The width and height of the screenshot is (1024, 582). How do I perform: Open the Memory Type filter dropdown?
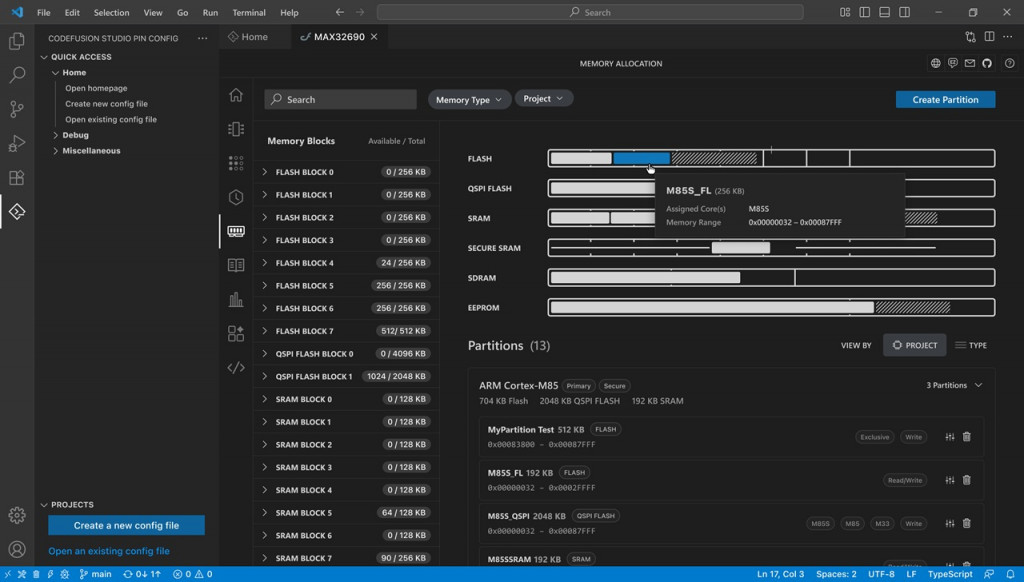click(x=466, y=99)
